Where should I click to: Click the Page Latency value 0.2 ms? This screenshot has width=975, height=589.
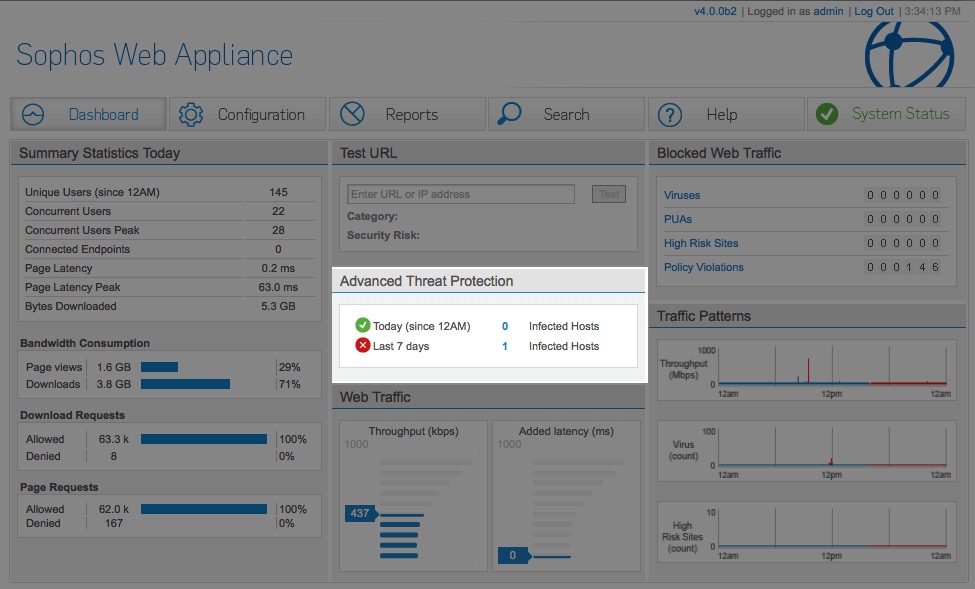click(x=278, y=269)
